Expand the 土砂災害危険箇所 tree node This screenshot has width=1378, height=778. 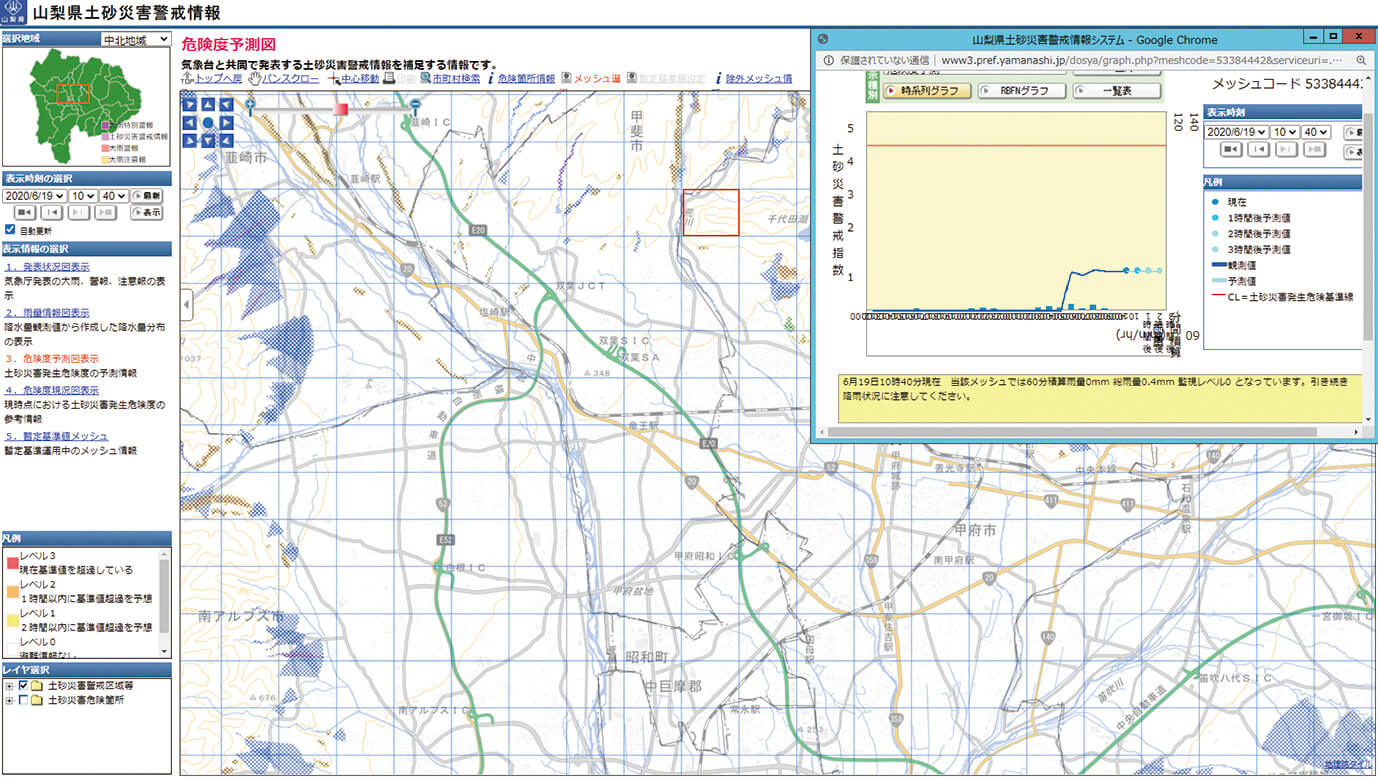(9, 700)
